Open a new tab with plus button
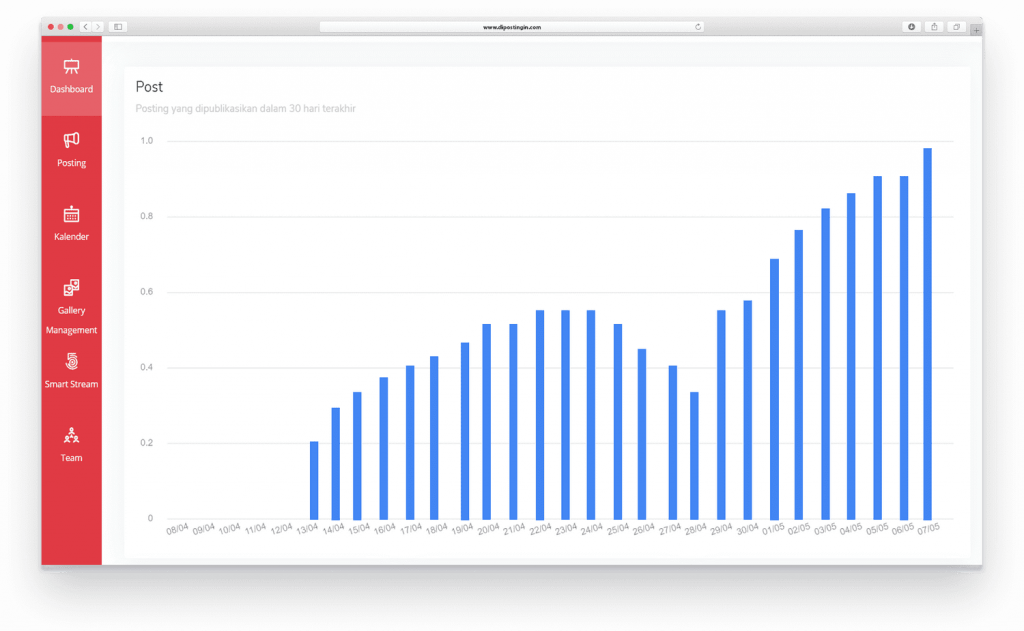Image resolution: width=1024 pixels, height=631 pixels. (x=975, y=30)
